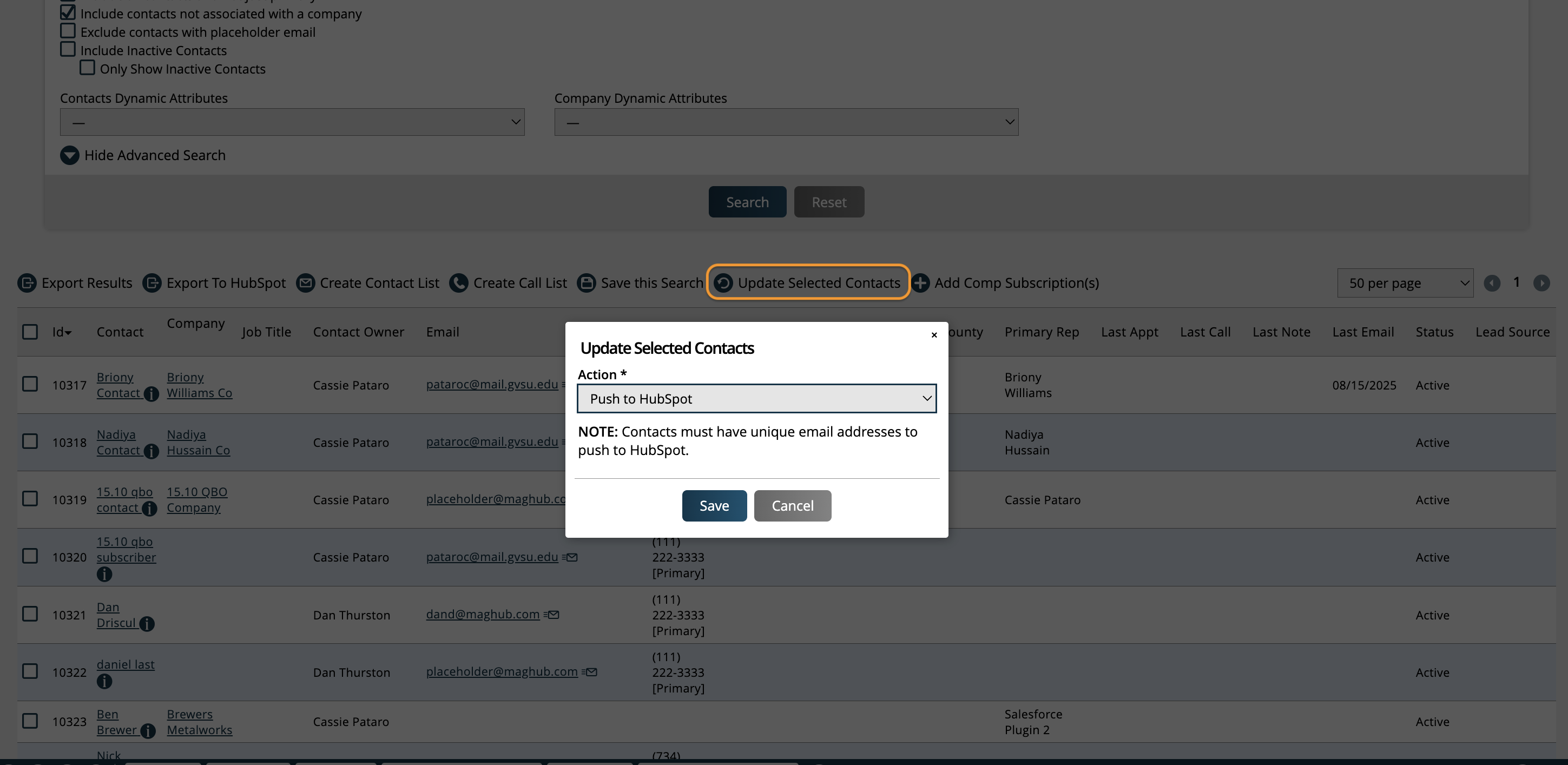Image resolution: width=1568 pixels, height=765 pixels.
Task: Change the 50 per page dropdown
Action: coord(1405,282)
